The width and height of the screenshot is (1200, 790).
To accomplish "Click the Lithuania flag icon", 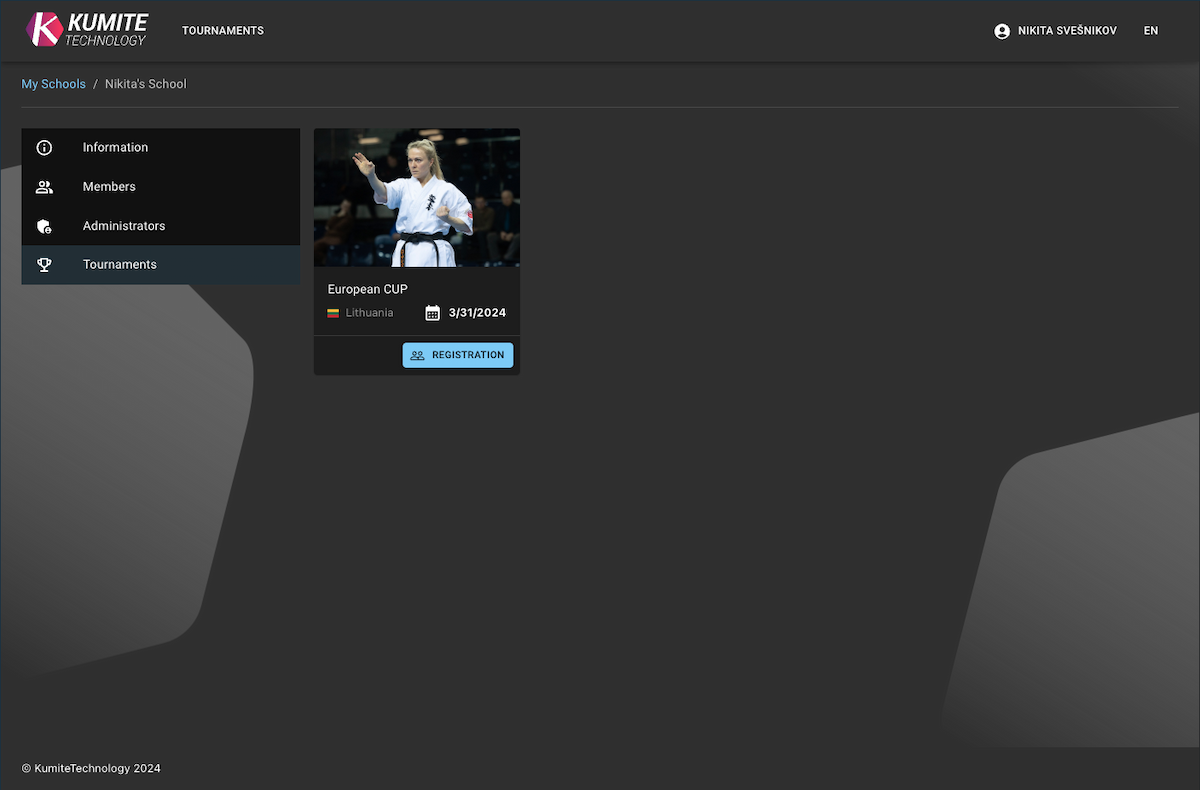I will [333, 314].
